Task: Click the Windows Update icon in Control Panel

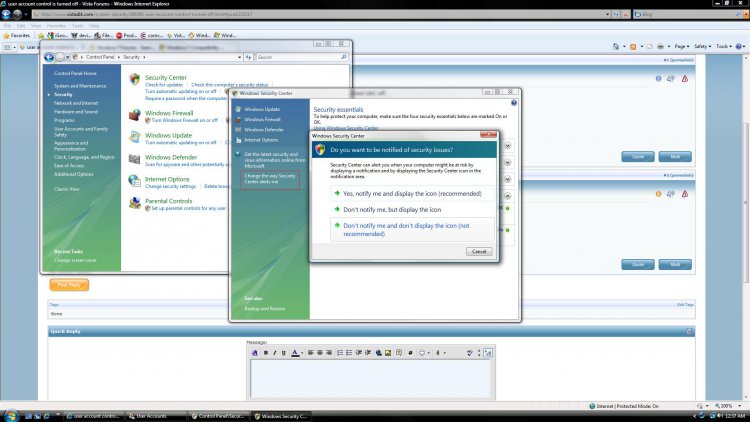Action: click(x=134, y=137)
